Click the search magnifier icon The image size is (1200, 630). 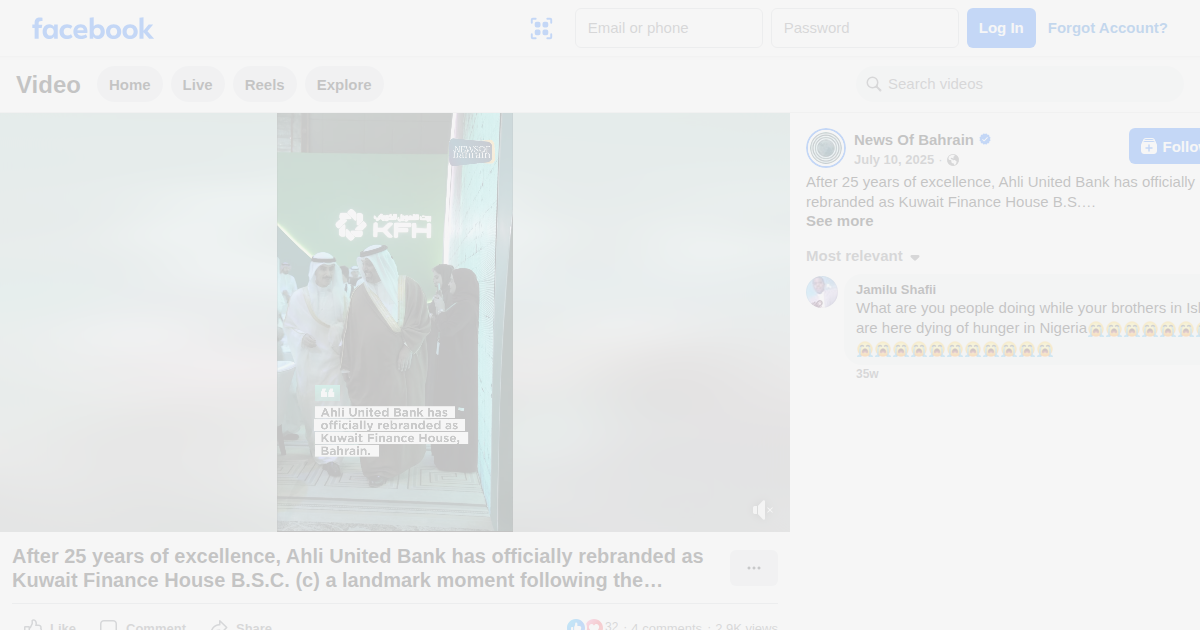coord(873,84)
